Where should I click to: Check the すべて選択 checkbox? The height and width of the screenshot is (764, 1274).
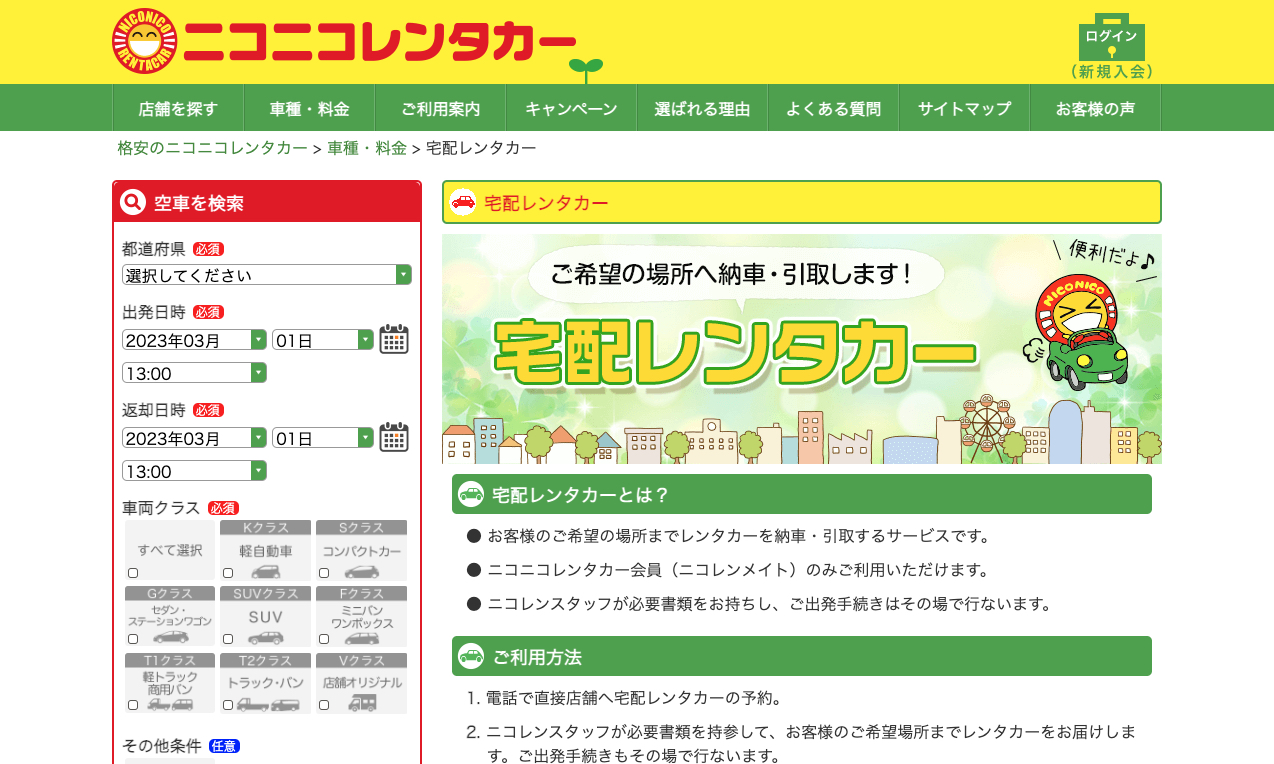click(x=133, y=573)
